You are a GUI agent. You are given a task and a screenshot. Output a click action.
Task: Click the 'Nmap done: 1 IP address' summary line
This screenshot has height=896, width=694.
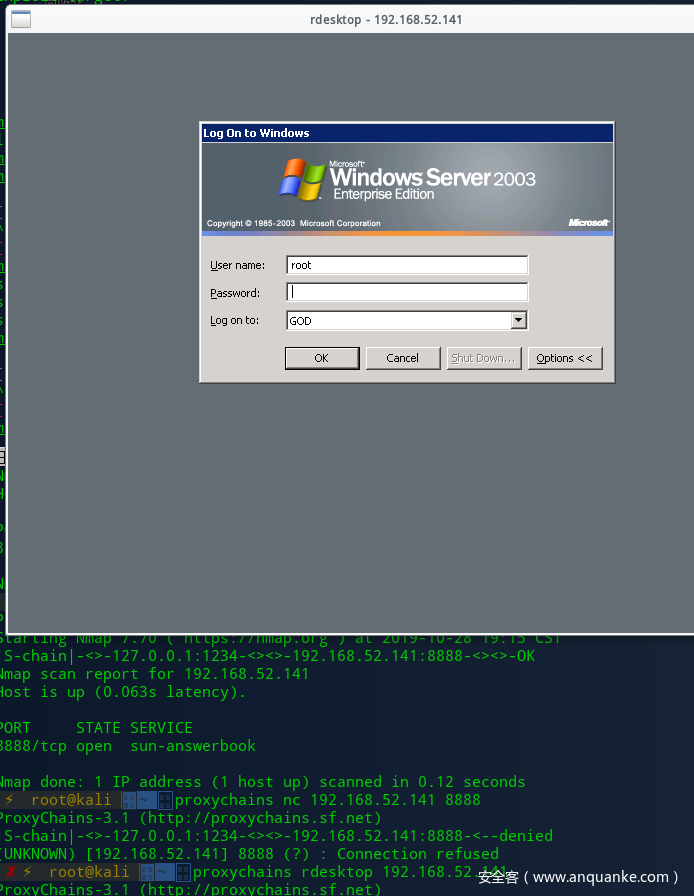click(263, 782)
